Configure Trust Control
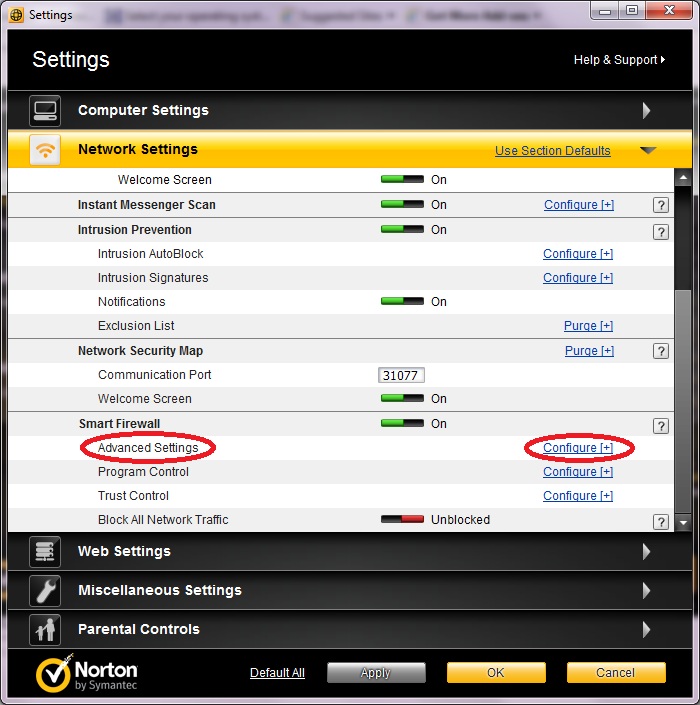 (578, 496)
